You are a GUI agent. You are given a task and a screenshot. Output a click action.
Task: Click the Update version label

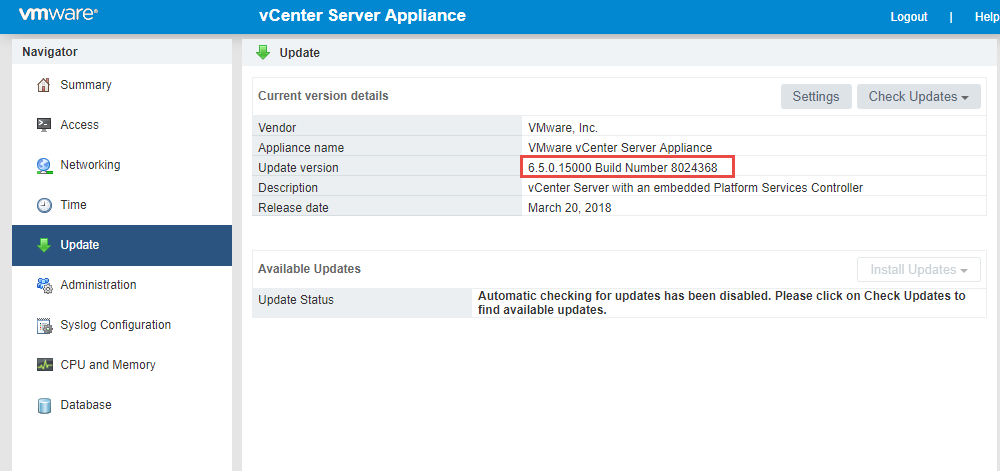click(298, 168)
